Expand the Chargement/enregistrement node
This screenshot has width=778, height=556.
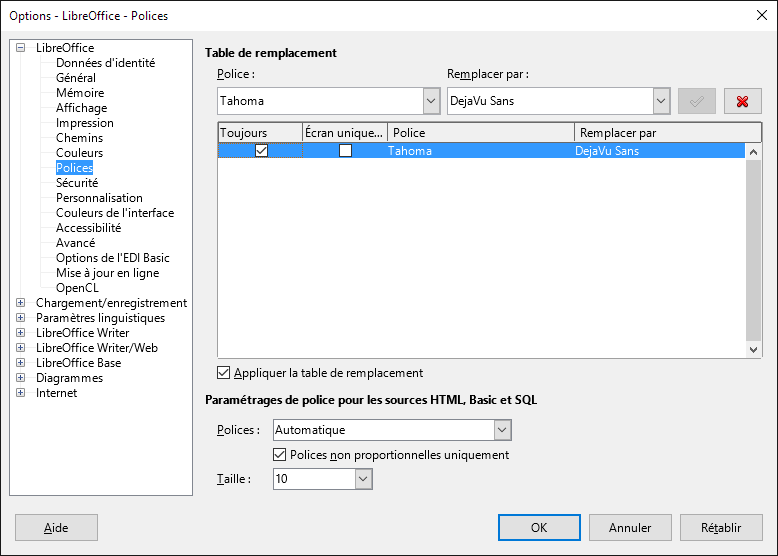(20, 303)
